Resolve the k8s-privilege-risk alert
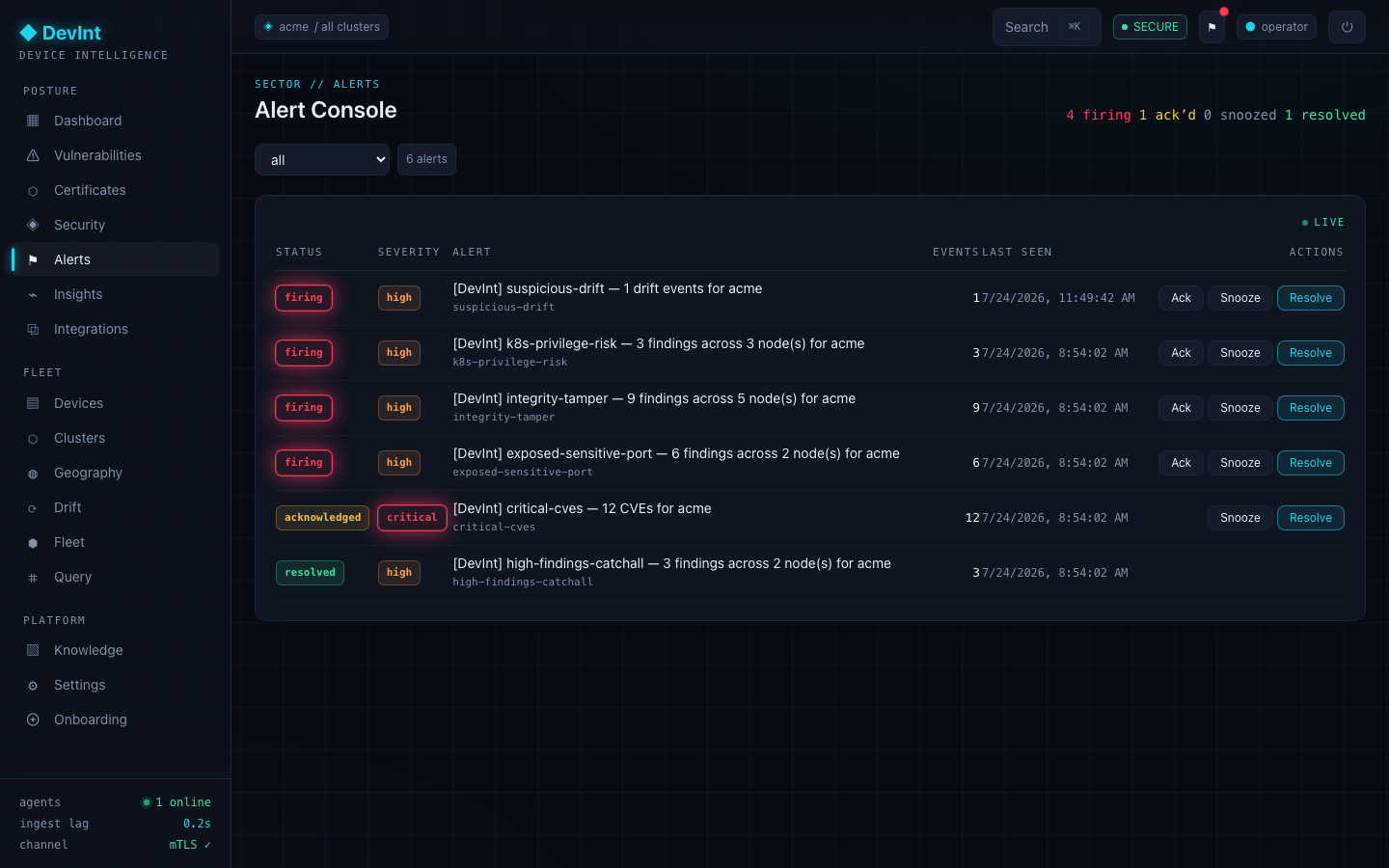This screenshot has width=1389, height=868. [x=1310, y=353]
